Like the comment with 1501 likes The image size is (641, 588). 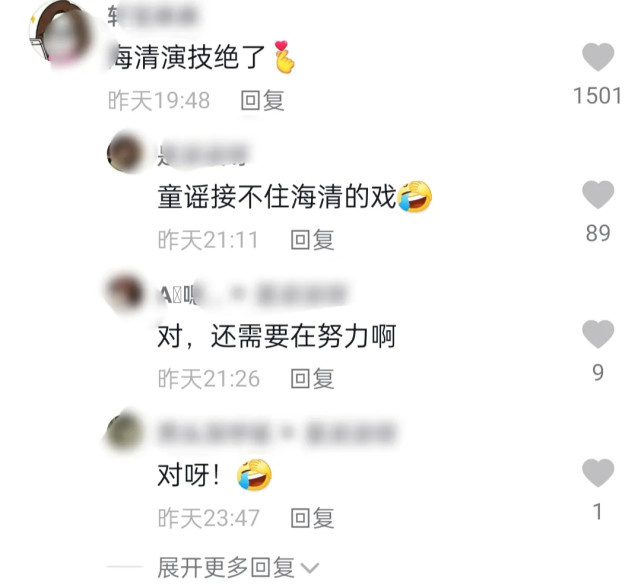pos(598,56)
